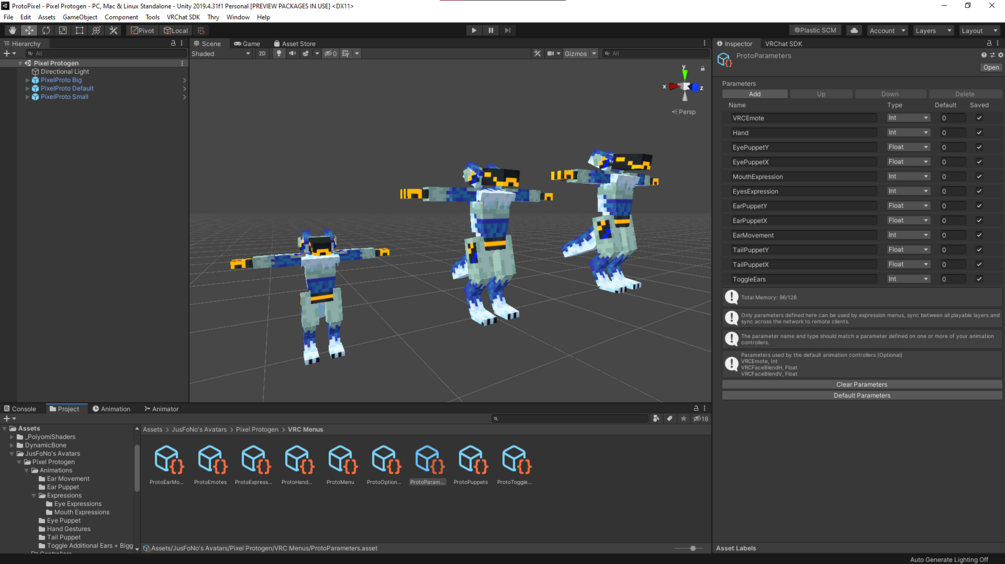Toggle Saved checkbox for TailPuppetX
The height and width of the screenshot is (564, 1005).
point(979,265)
